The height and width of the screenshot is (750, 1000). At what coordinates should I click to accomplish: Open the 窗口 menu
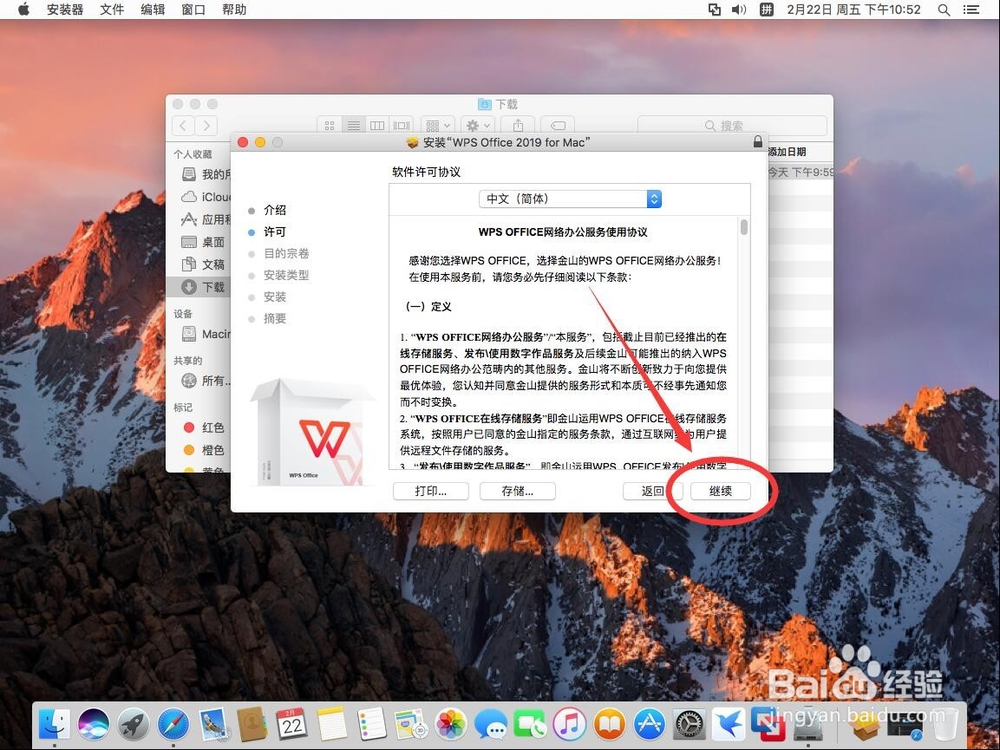pos(193,10)
